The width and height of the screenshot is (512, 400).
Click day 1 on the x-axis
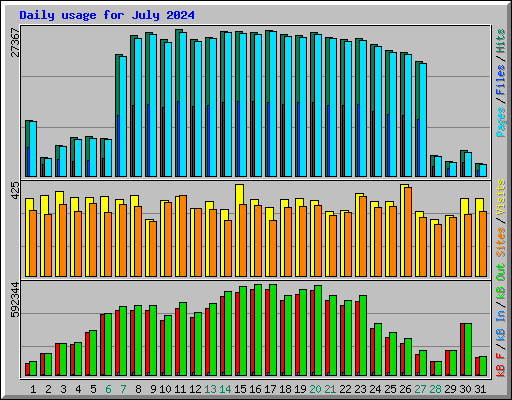pyautogui.click(x=33, y=389)
